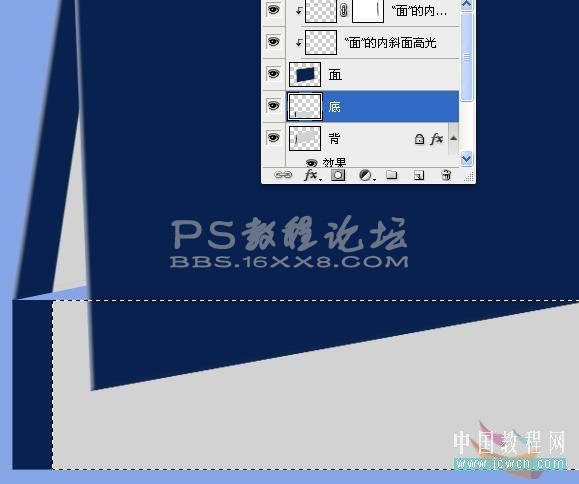Viewport: 579px width, 484px height.
Task: Create a new layer via page icon
Action: [419, 175]
